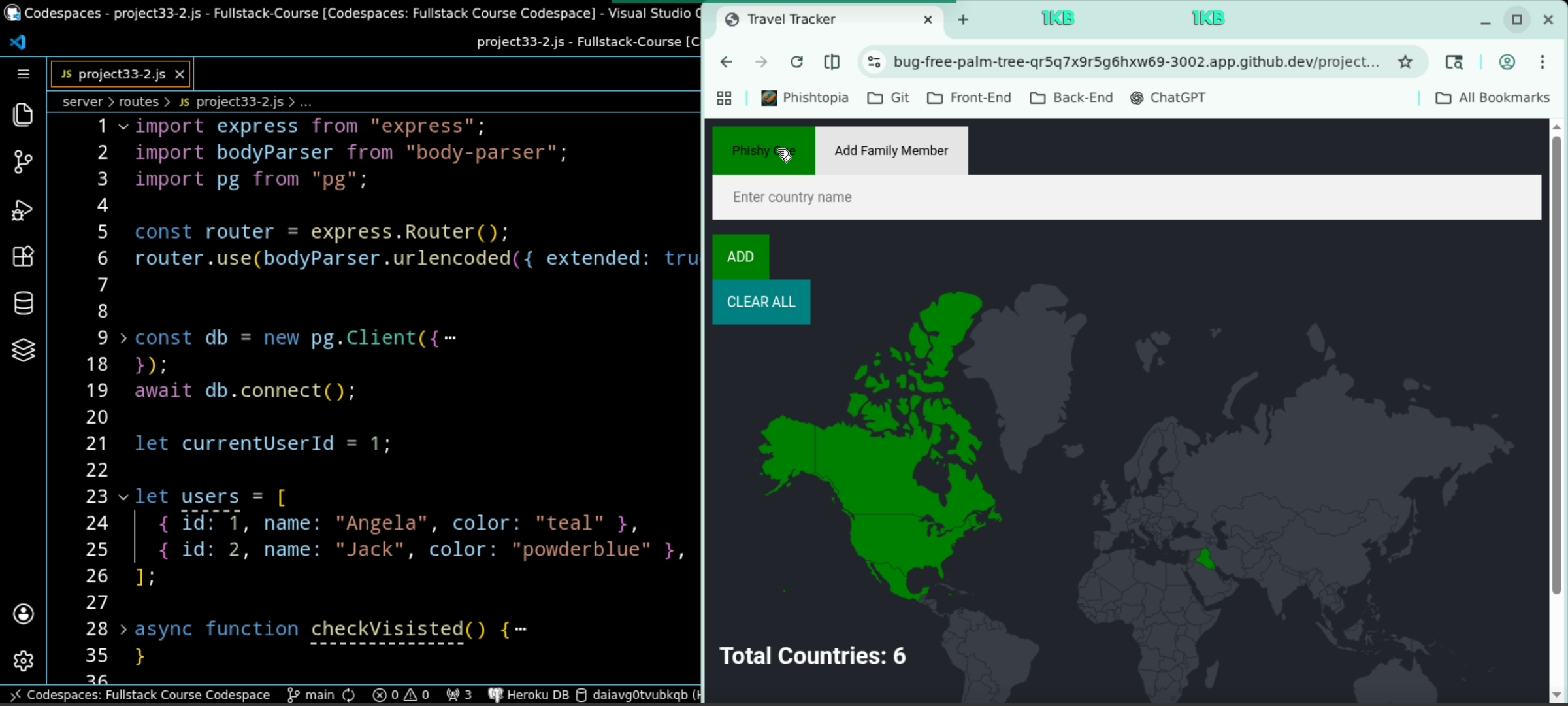Viewport: 1568px width, 706px height.
Task: Open the Explorer files icon in activity bar
Action: [23, 115]
